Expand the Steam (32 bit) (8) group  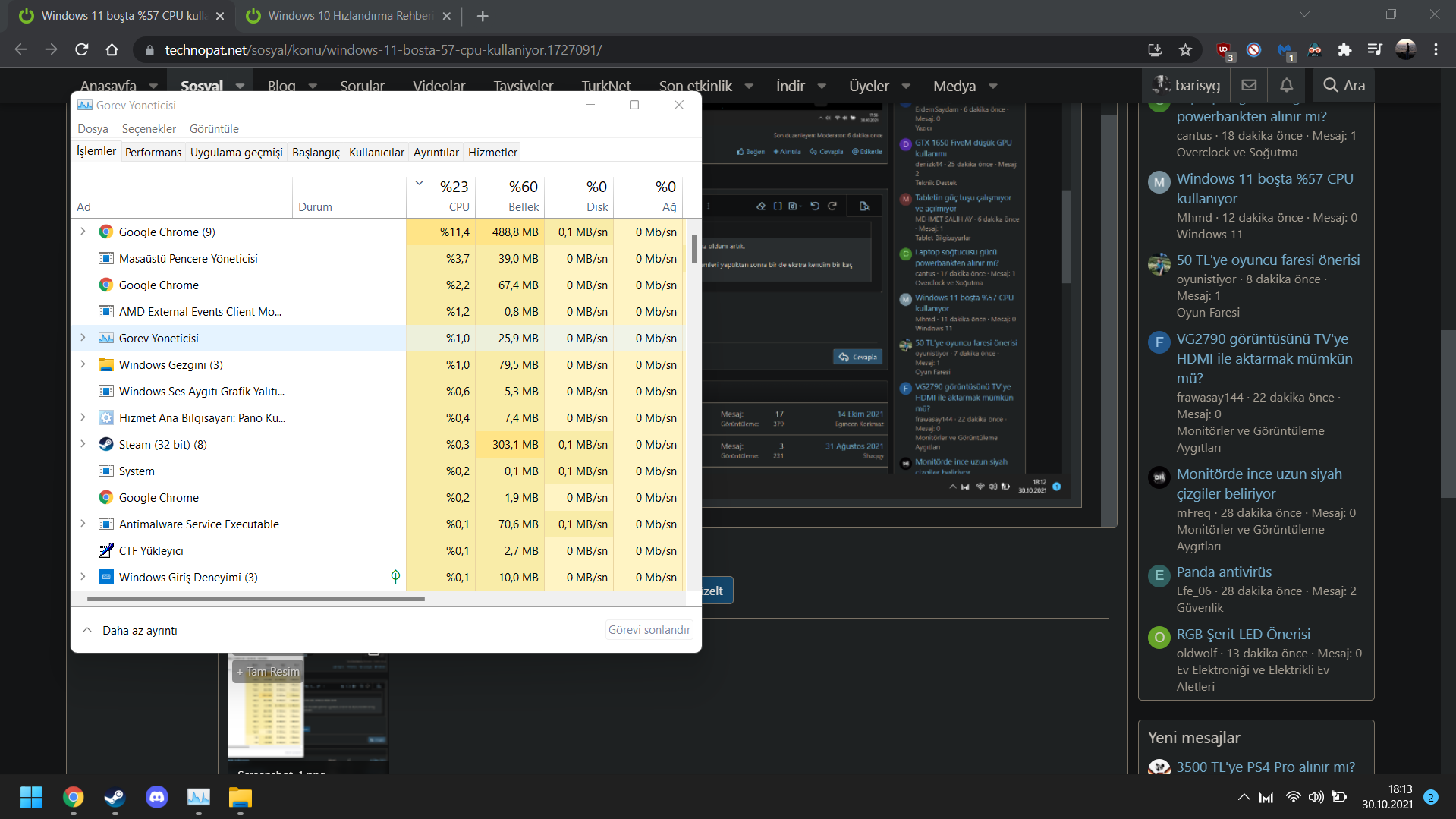[x=83, y=444]
